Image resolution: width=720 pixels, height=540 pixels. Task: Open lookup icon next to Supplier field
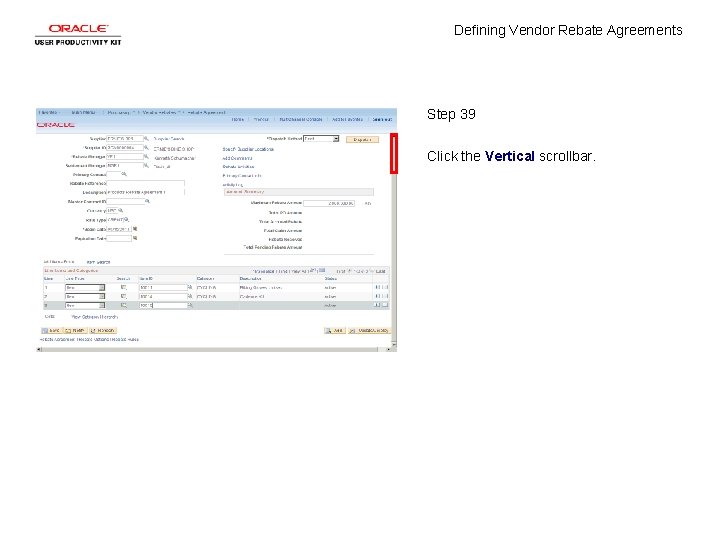pos(146,138)
